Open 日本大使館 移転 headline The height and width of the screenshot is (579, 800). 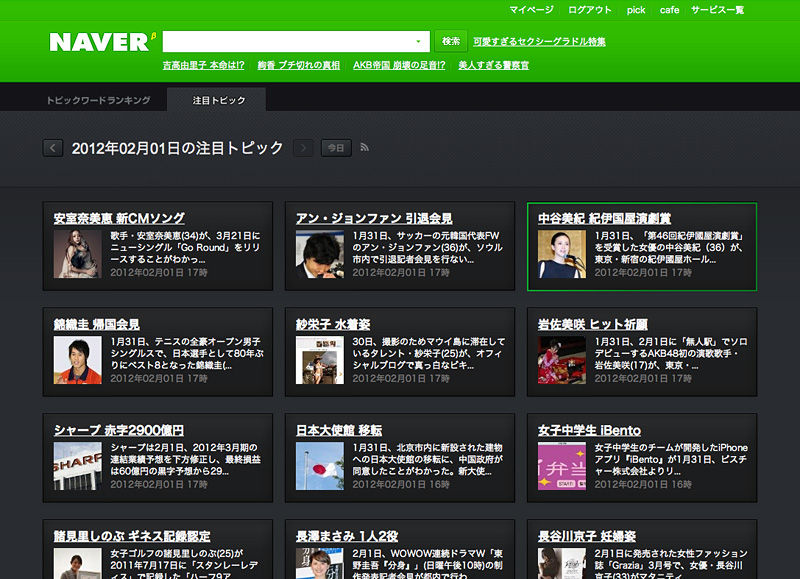(339, 430)
